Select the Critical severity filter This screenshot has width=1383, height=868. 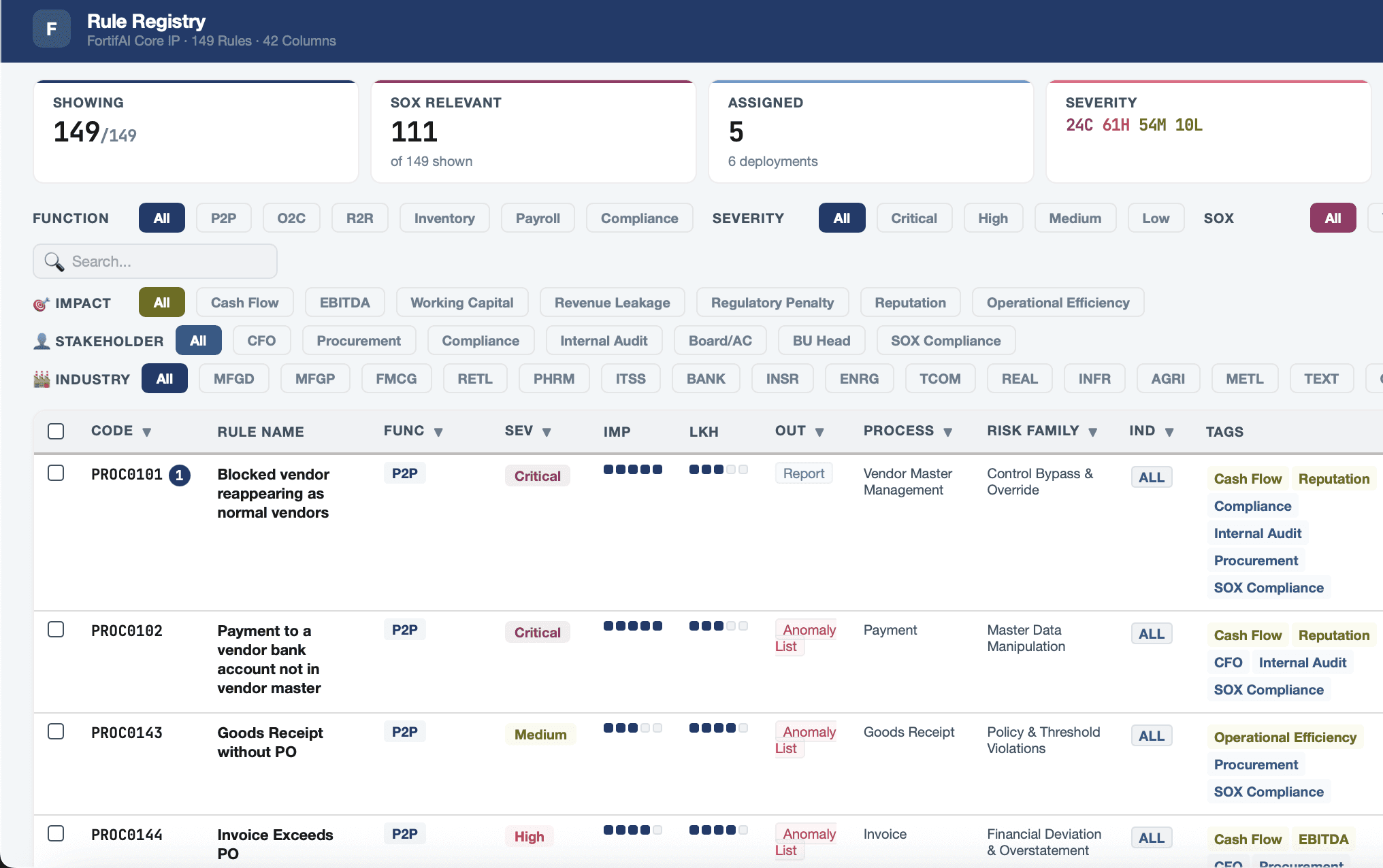[x=913, y=218]
